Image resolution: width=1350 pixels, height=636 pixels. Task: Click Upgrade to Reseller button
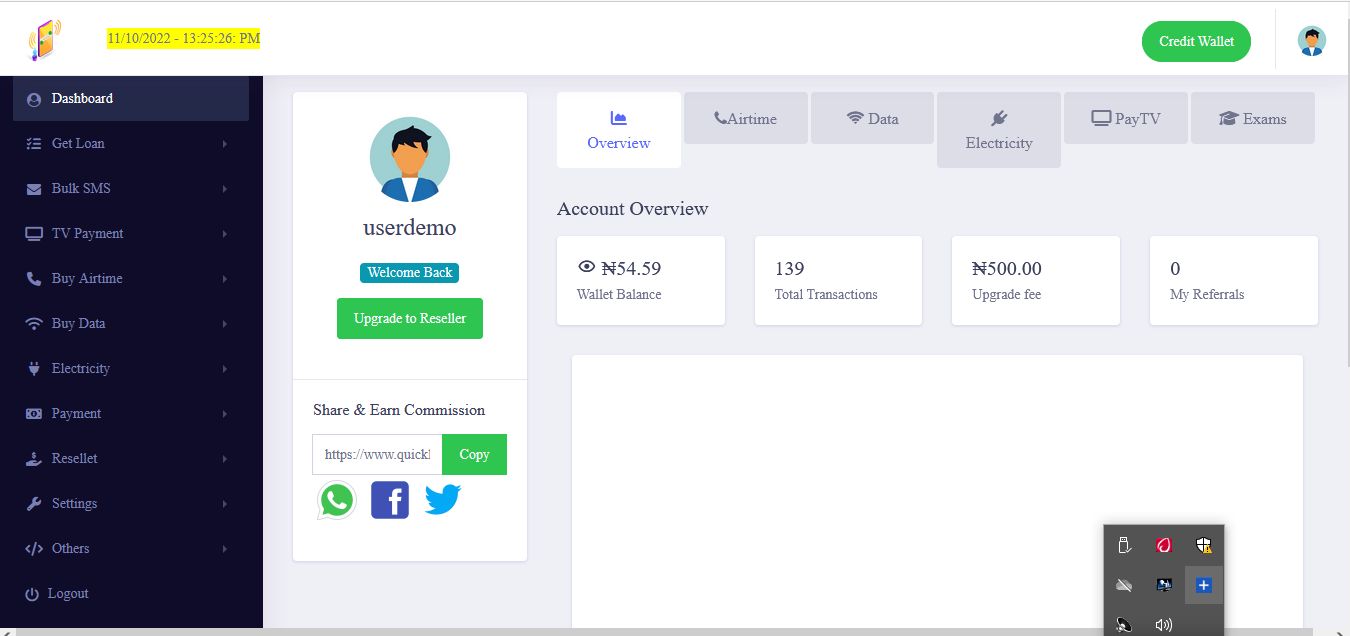tap(410, 318)
